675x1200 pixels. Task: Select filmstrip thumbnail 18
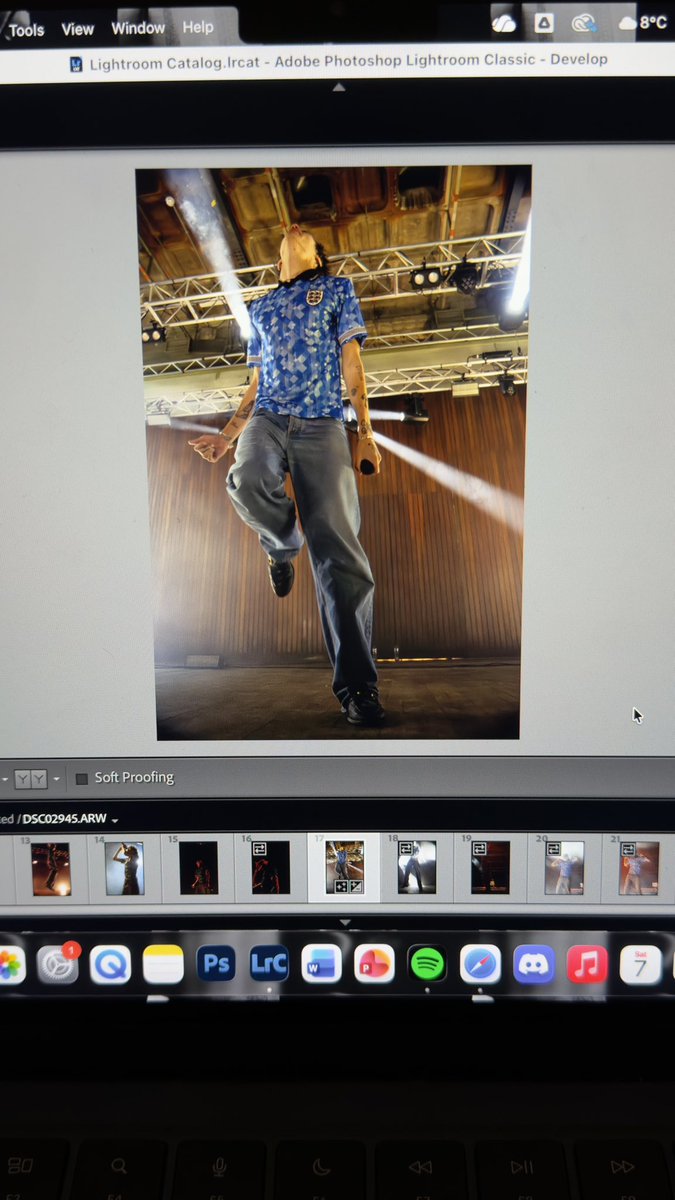[418, 867]
